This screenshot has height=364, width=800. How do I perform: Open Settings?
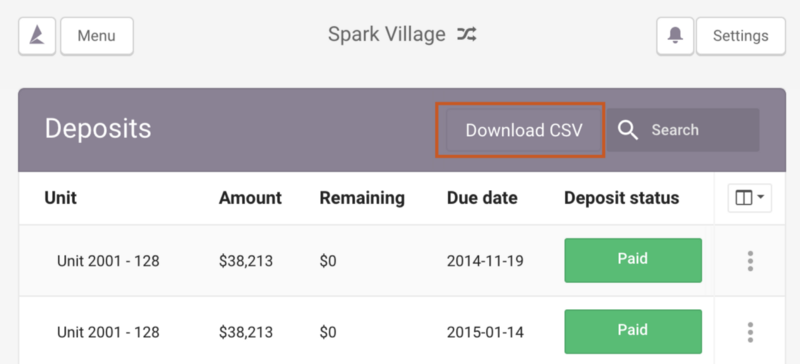[x=741, y=36]
